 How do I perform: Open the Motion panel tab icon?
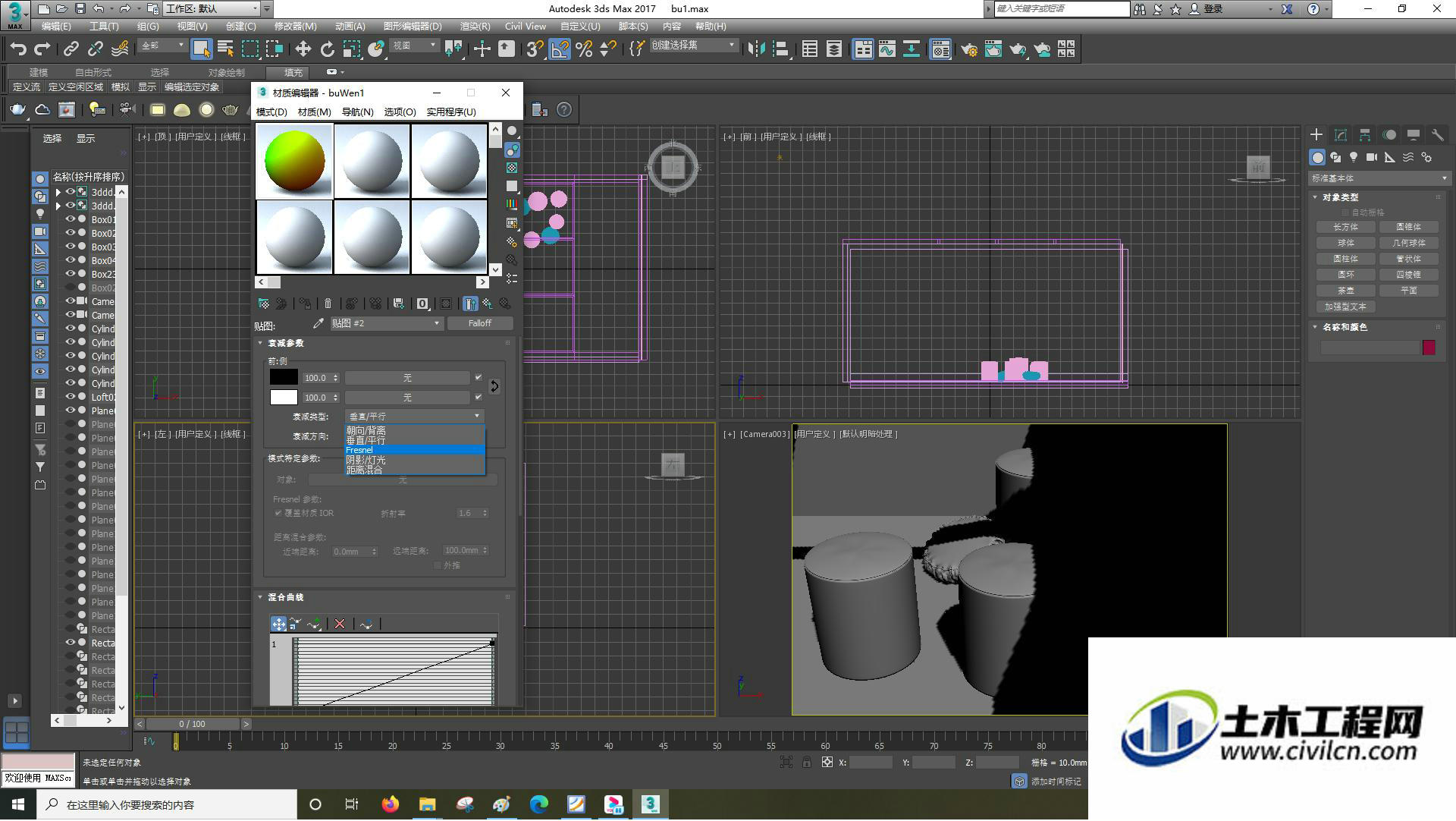pos(1389,135)
